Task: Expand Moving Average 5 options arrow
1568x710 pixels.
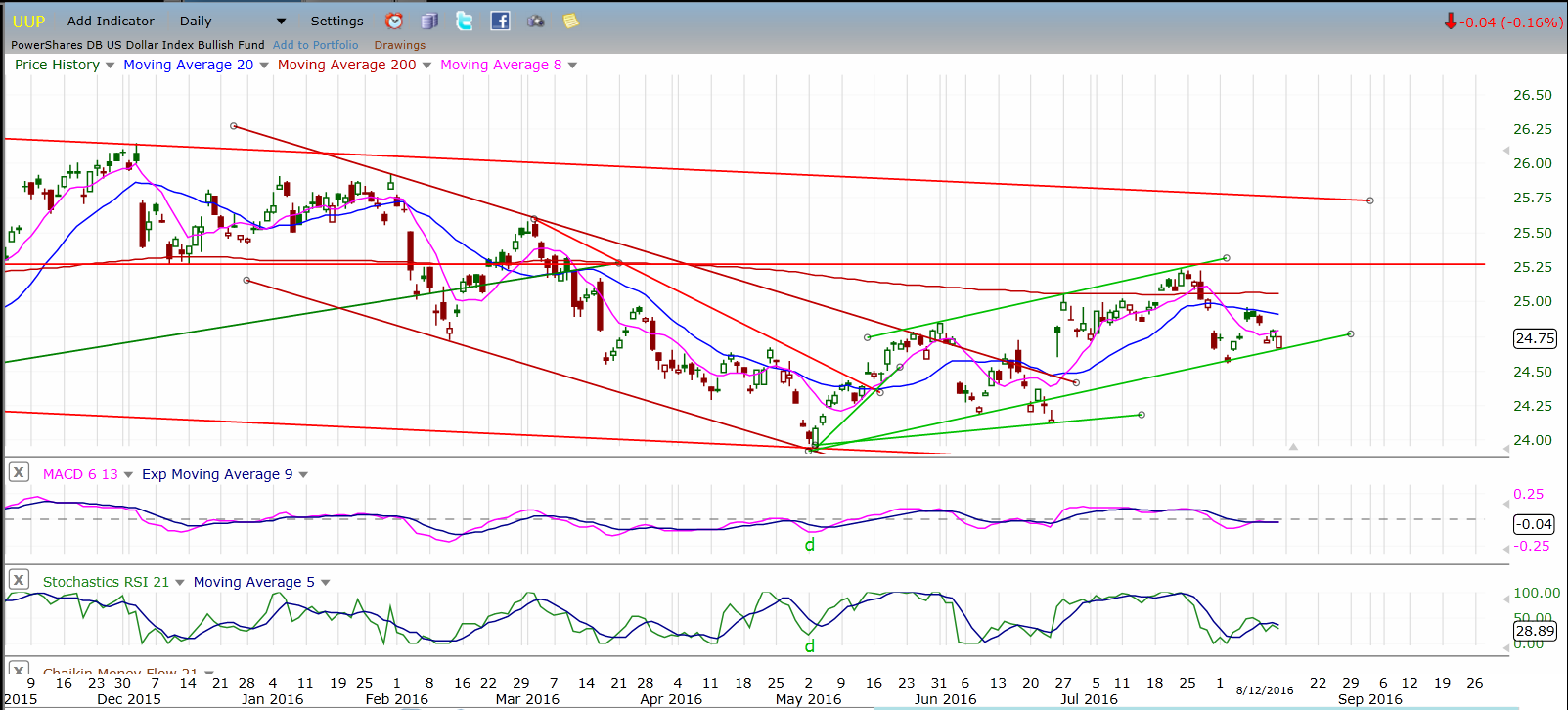Action: [x=326, y=583]
